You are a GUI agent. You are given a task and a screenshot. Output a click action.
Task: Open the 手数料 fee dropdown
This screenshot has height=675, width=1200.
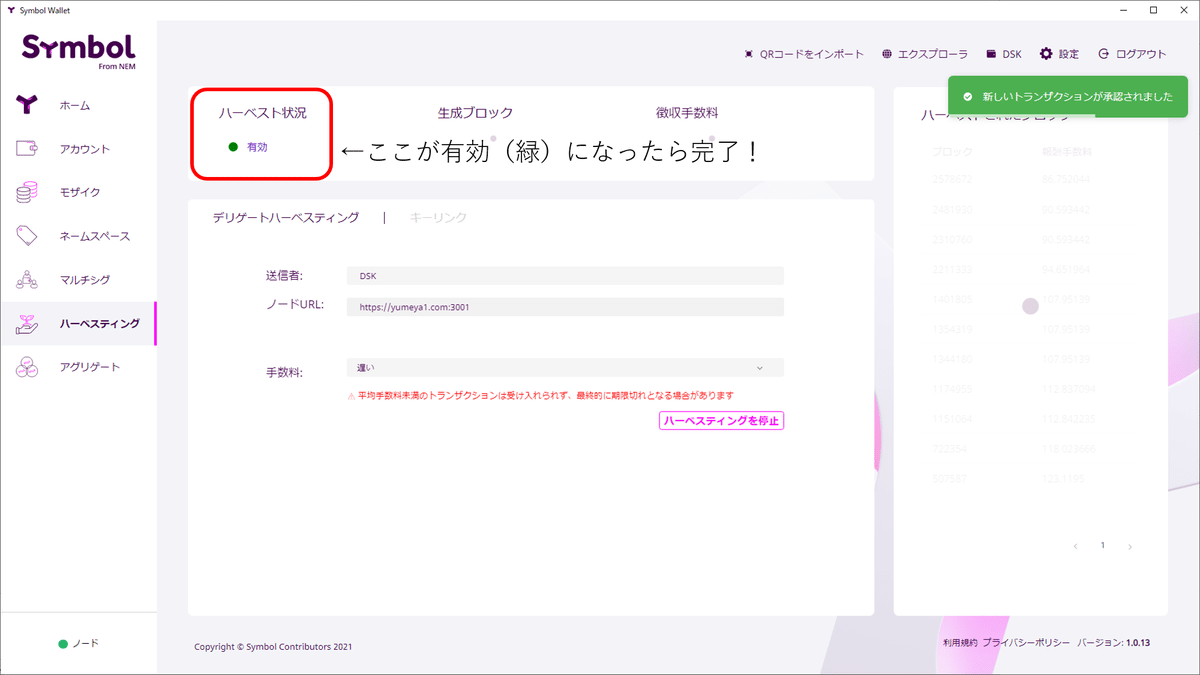565,368
